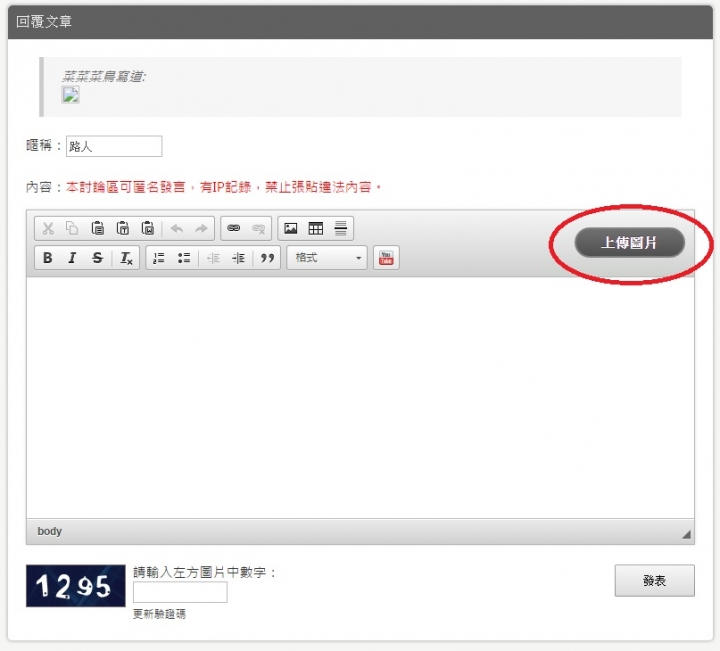Toggle Bold formatting
Screen dimensions: 720x651
[47, 258]
